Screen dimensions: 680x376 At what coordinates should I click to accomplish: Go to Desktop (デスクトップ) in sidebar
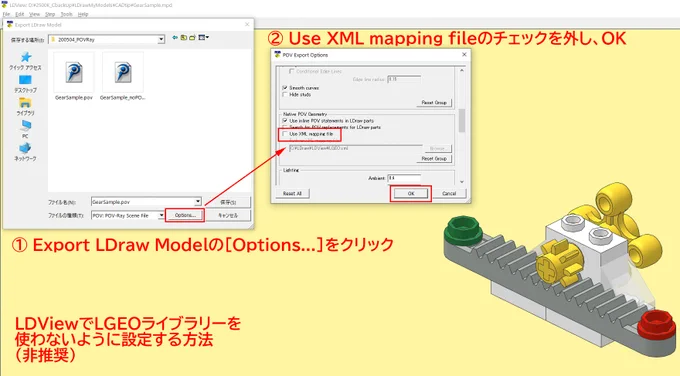click(x=25, y=84)
